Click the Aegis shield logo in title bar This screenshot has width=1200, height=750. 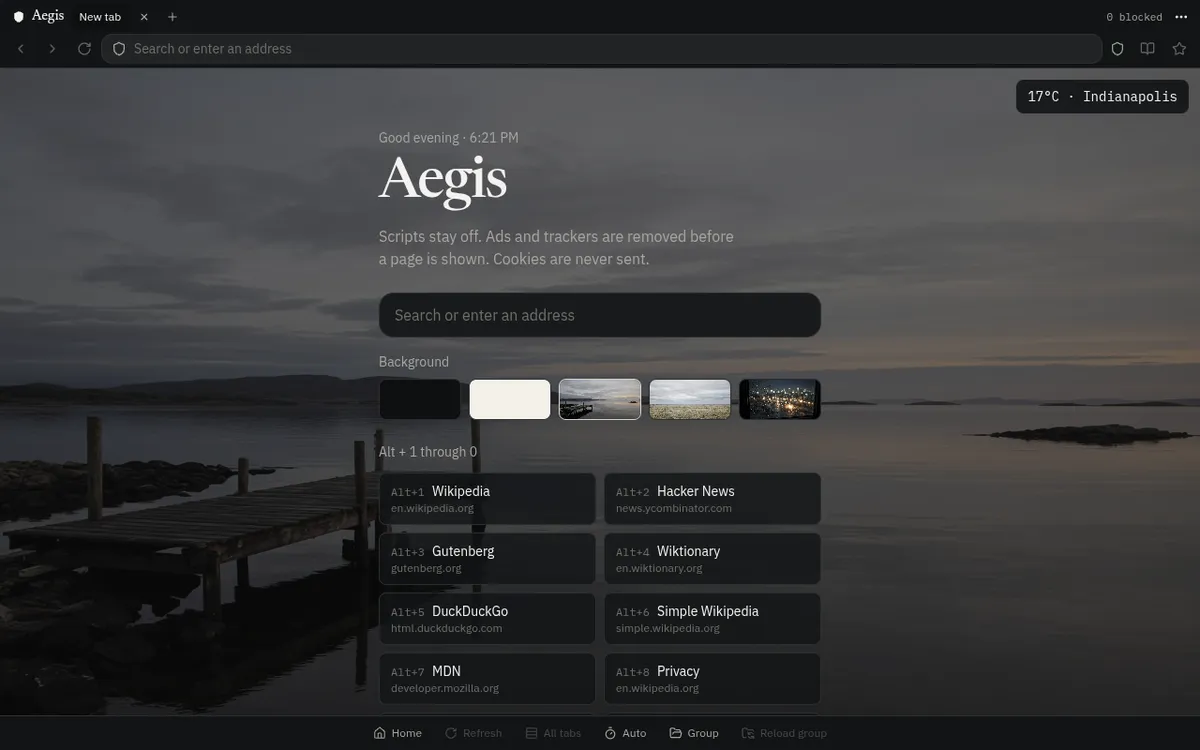click(x=18, y=17)
